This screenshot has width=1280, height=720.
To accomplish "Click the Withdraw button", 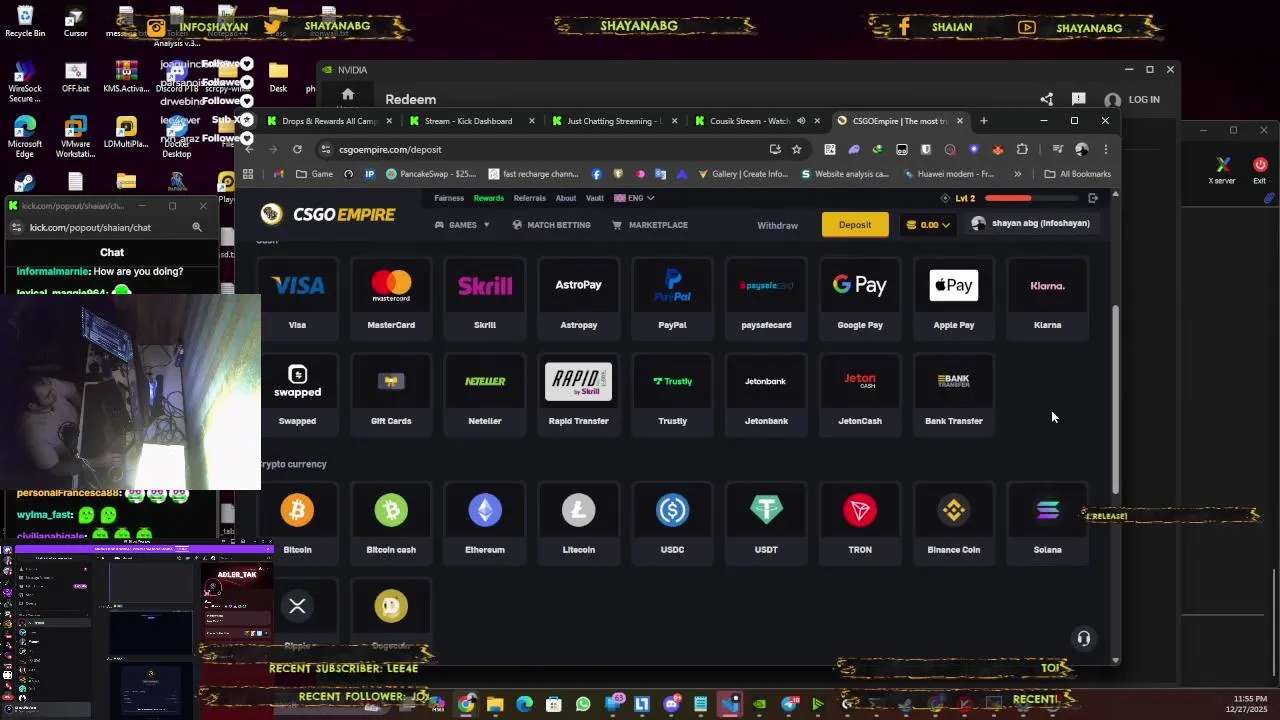I will tap(777, 225).
